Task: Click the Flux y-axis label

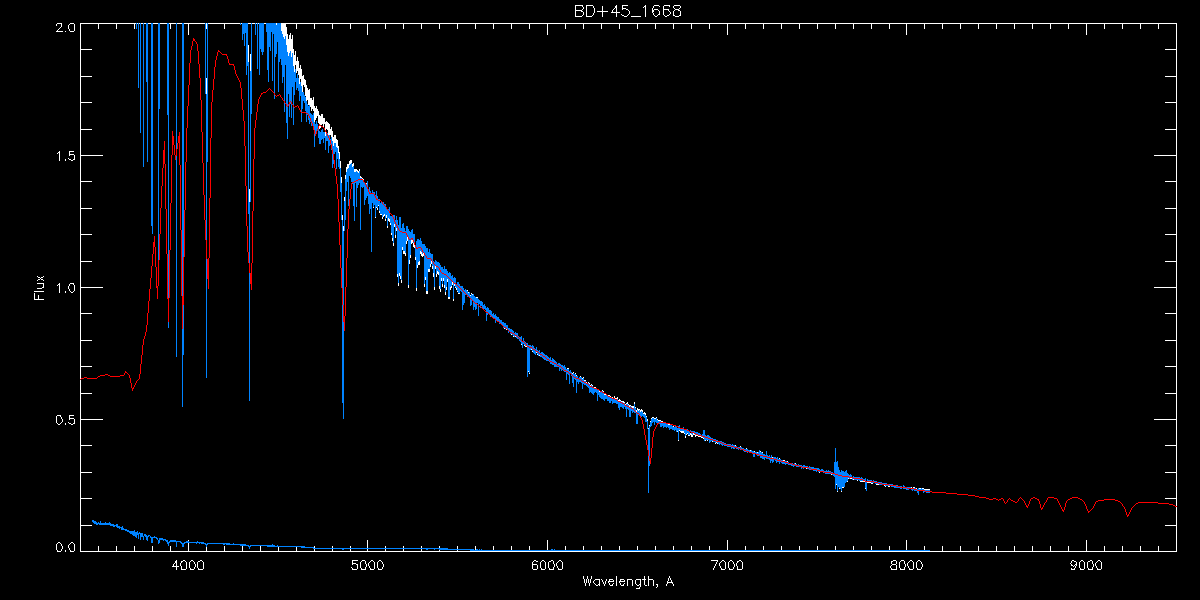Action: point(40,288)
